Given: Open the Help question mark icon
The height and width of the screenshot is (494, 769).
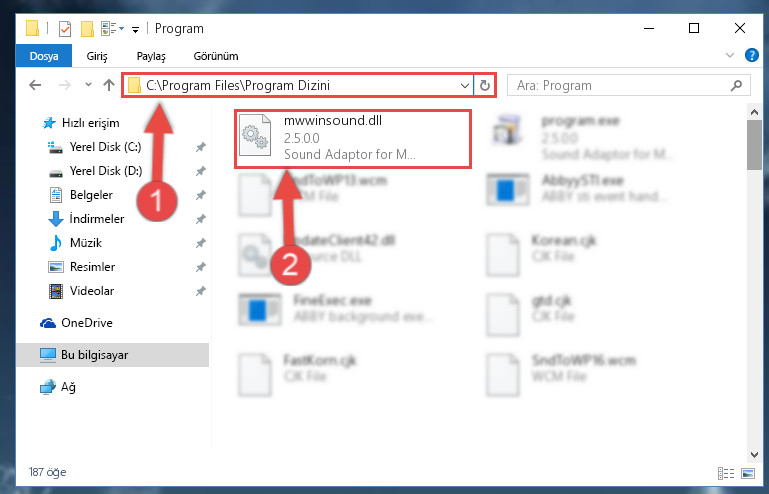Looking at the screenshot, I should [x=751, y=55].
